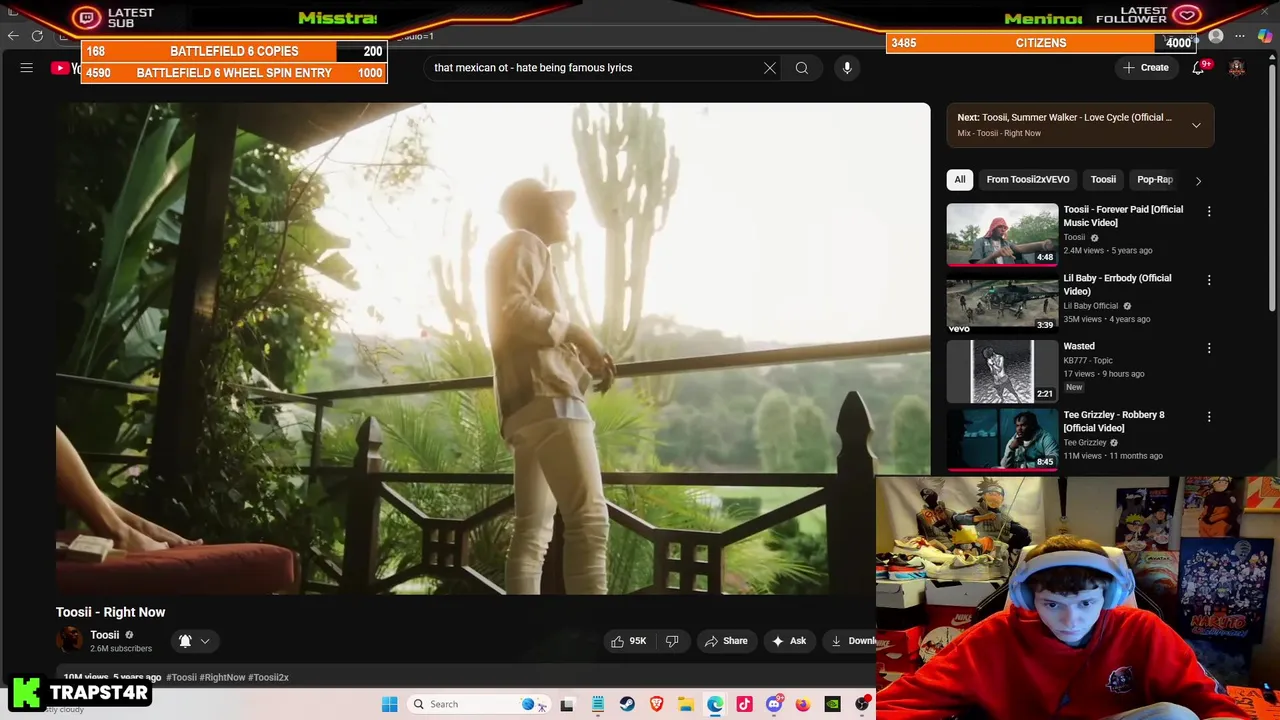Toggle the subscription notification bell

[x=185, y=641]
